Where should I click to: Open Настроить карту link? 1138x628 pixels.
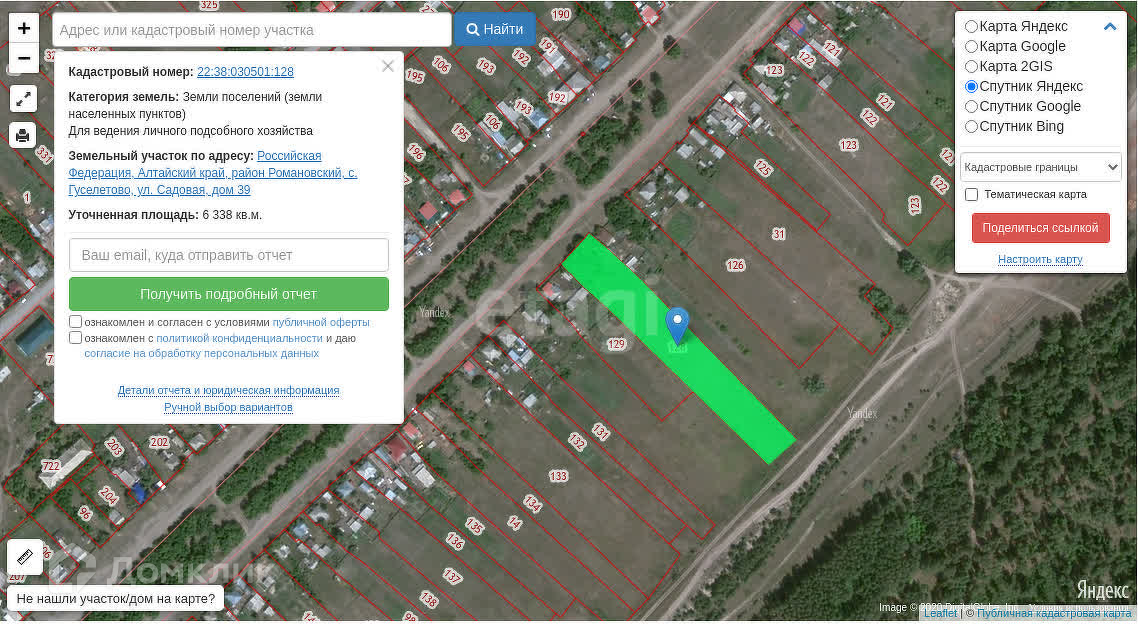[x=1040, y=259]
